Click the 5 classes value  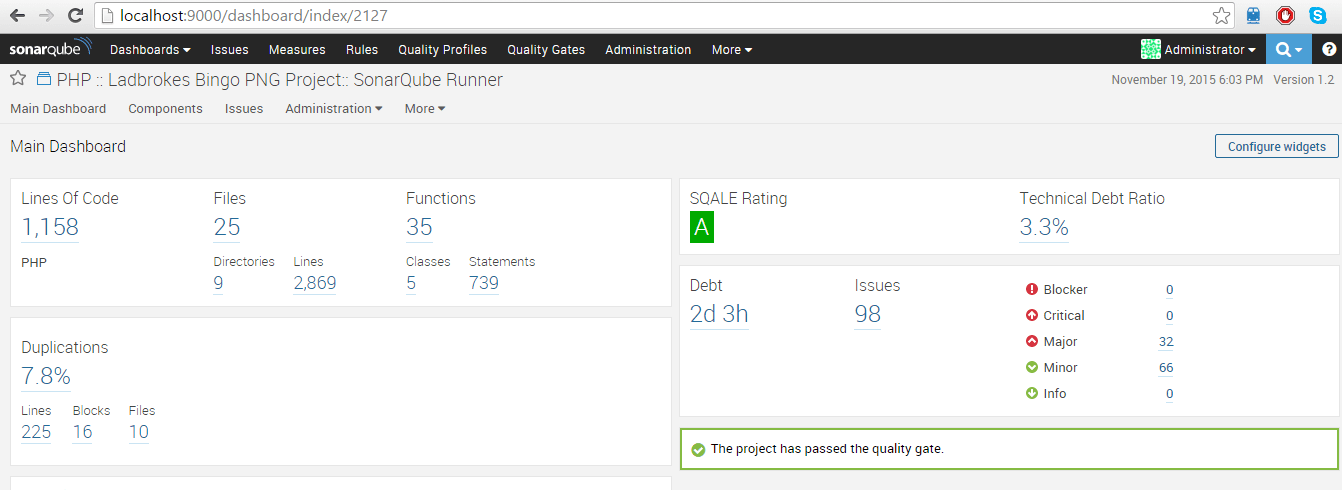pyautogui.click(x=411, y=283)
